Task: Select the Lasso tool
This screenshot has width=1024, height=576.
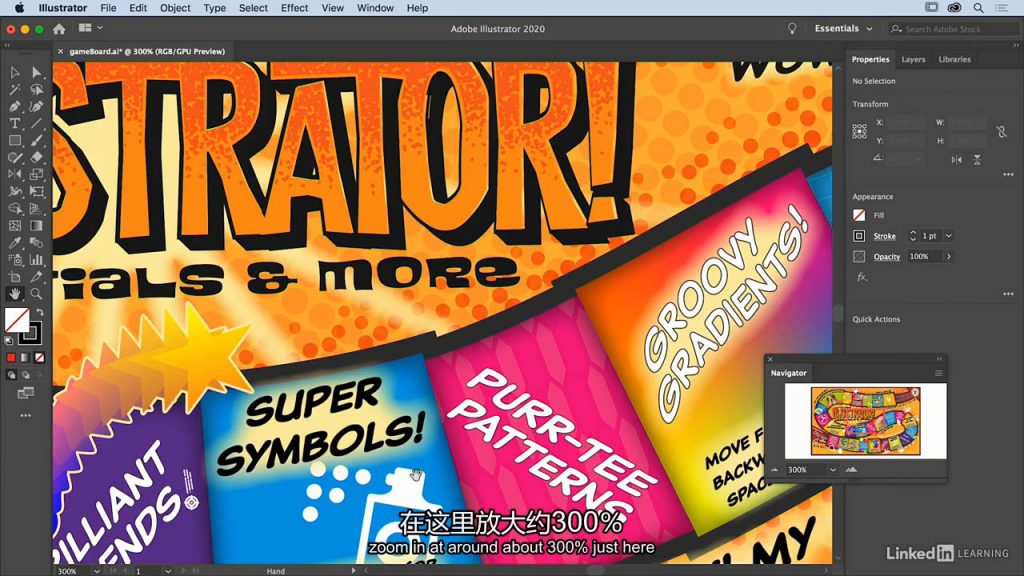Action: [x=37, y=89]
